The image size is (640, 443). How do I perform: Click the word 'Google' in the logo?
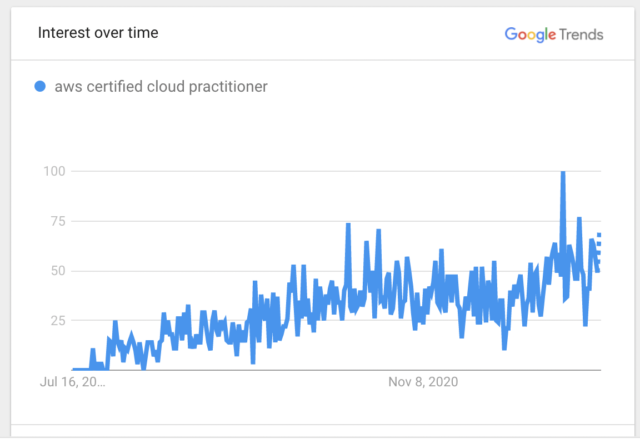click(x=529, y=34)
